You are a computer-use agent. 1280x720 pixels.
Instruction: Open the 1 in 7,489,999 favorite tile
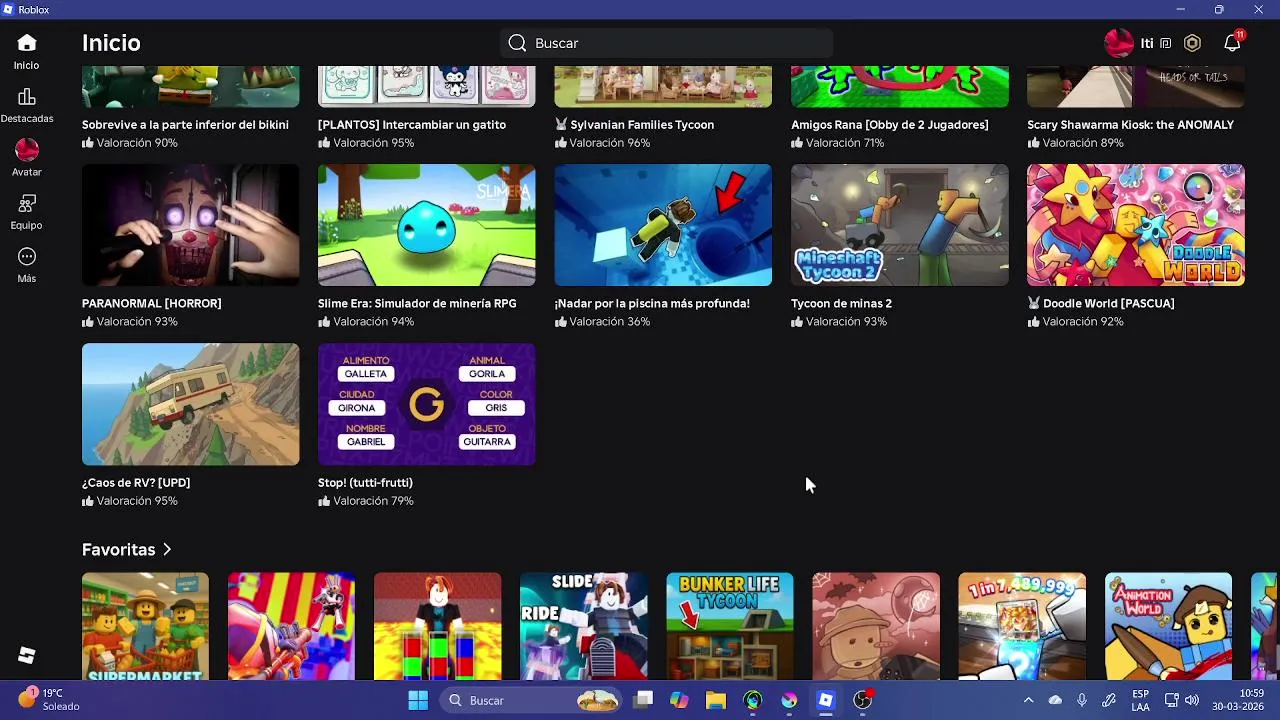[1022, 626]
